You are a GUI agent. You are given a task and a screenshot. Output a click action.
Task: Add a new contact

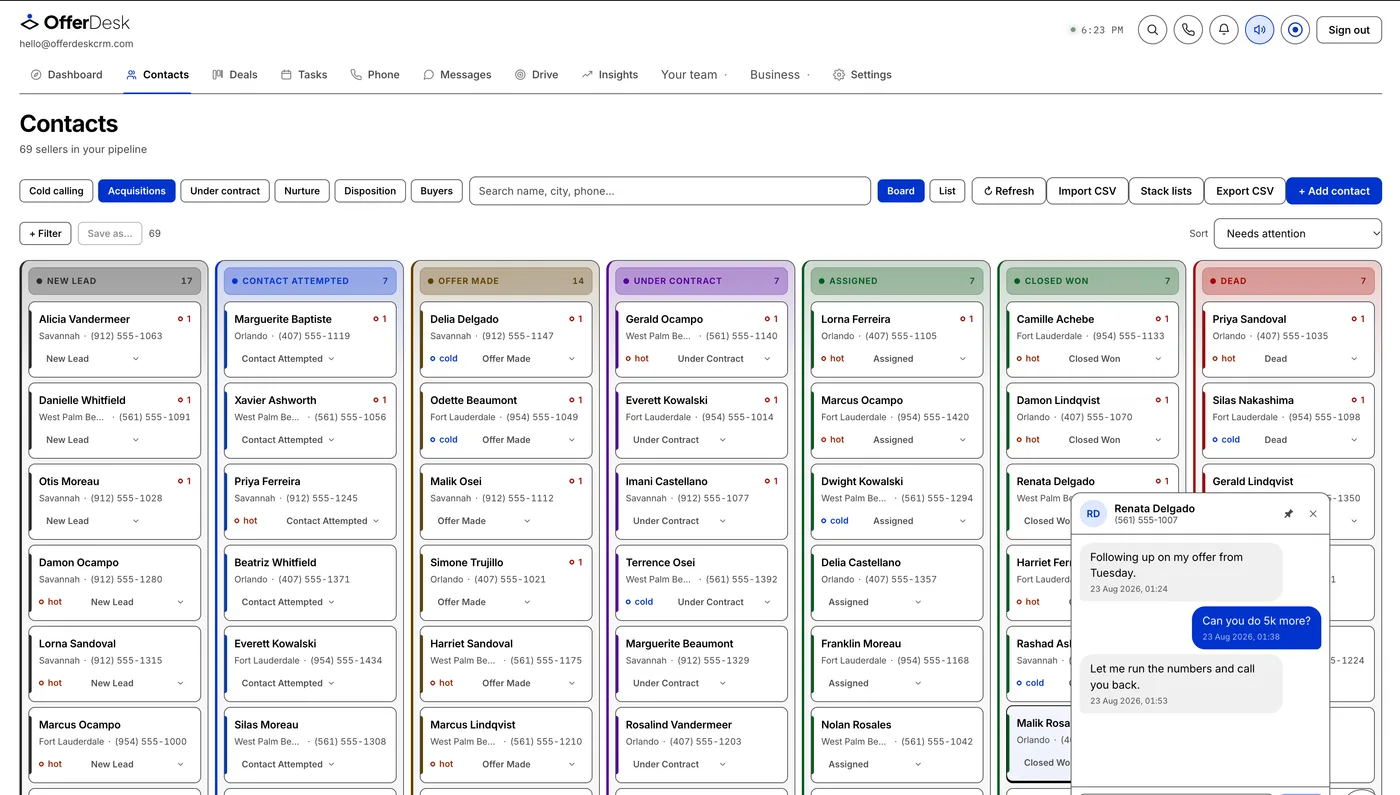(1334, 191)
